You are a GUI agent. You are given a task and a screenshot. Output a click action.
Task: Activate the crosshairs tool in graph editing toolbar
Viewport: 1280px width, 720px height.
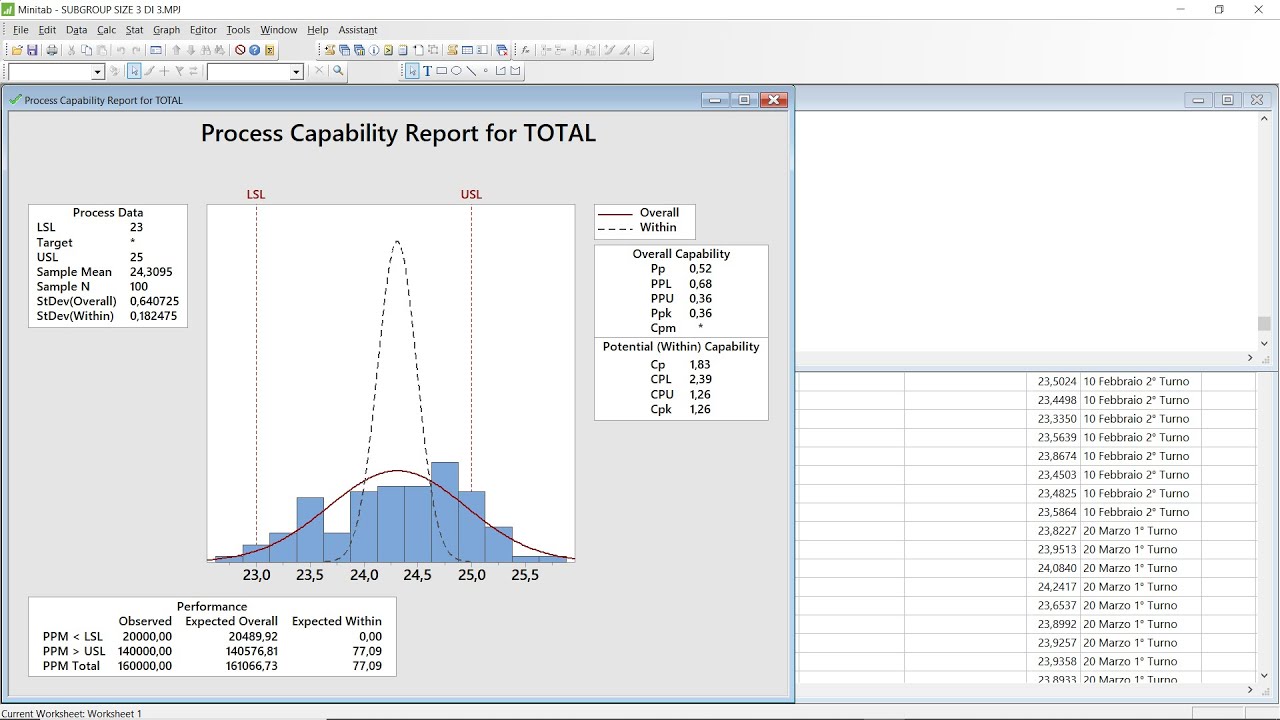(x=164, y=71)
